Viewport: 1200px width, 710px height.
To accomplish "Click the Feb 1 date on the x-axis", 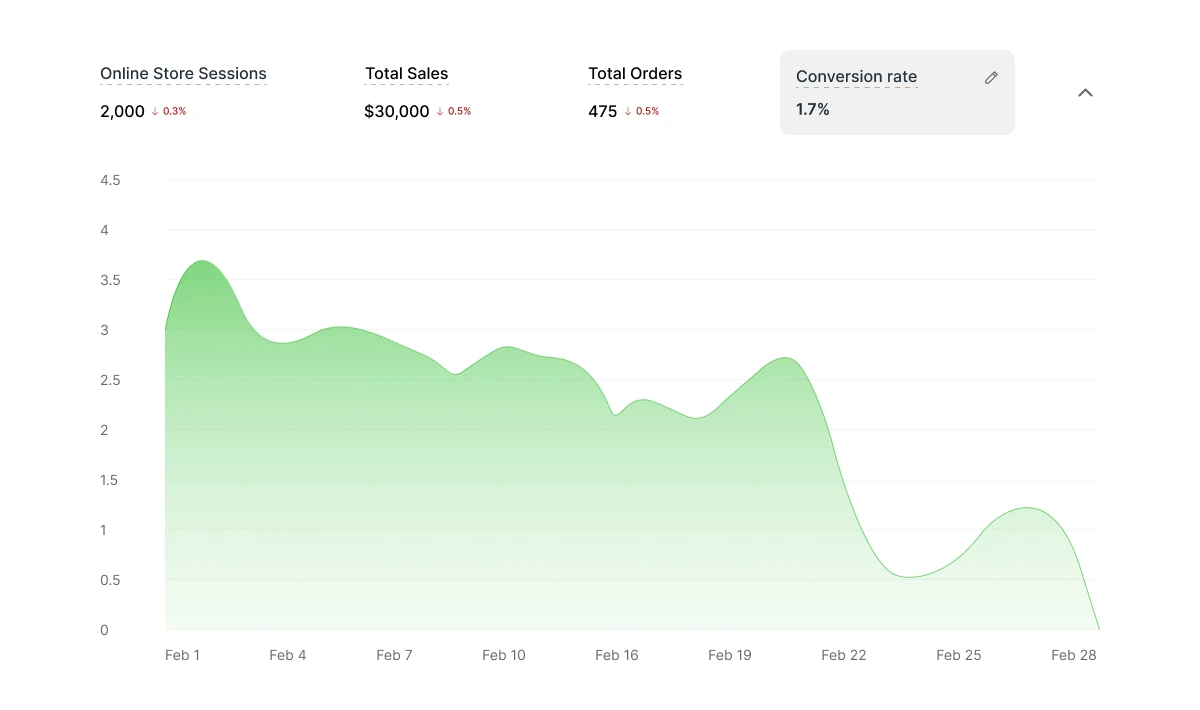I will [x=182, y=655].
